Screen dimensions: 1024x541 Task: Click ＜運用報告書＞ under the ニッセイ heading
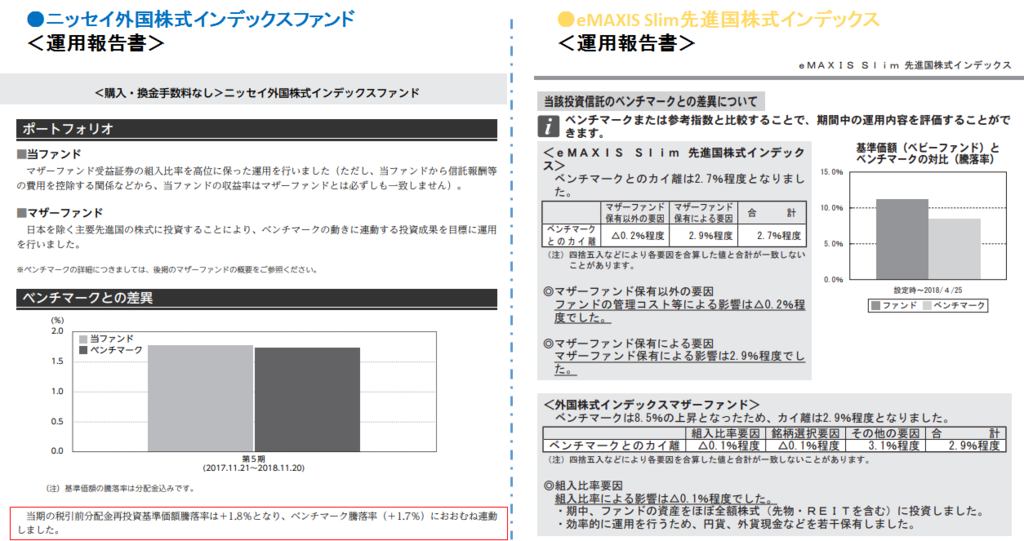coord(95,43)
